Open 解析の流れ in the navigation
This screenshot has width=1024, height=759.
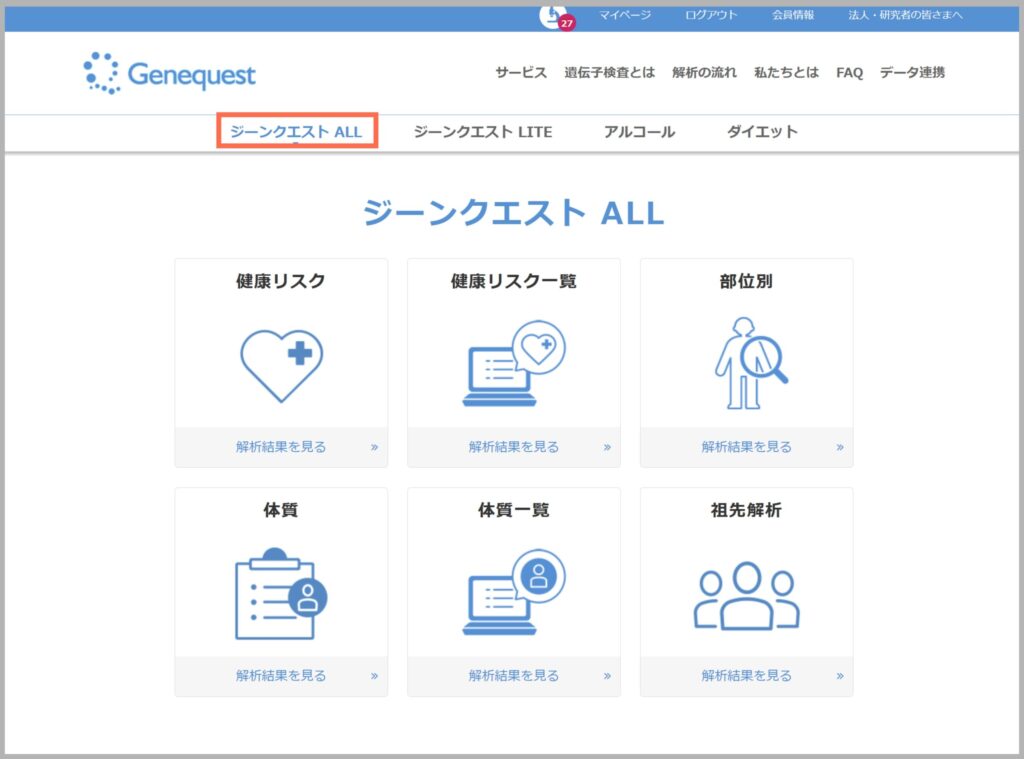pos(704,73)
